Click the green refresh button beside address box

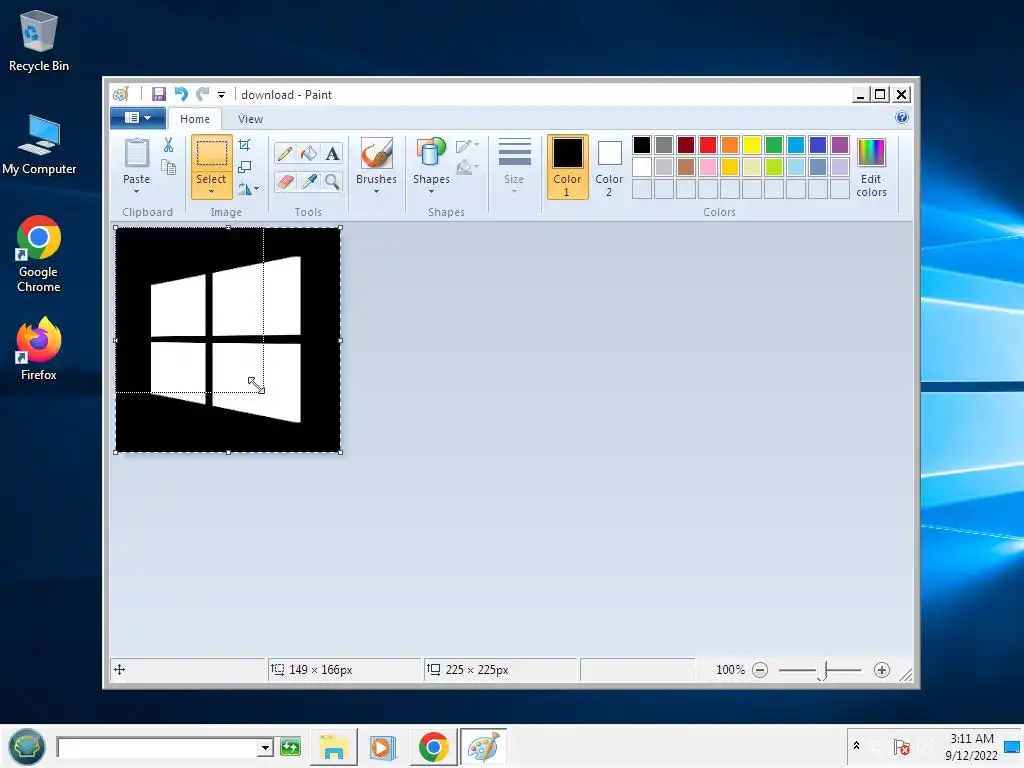(x=290, y=747)
